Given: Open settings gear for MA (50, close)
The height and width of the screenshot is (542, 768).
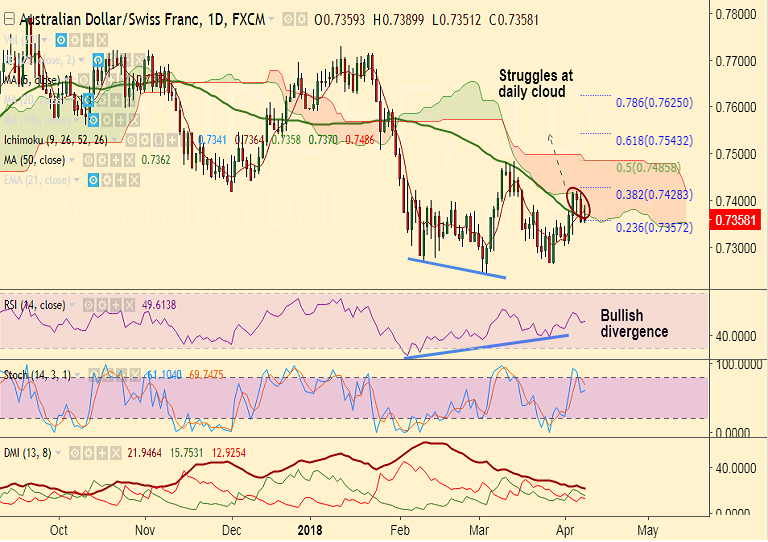Looking at the screenshot, I should [102, 160].
